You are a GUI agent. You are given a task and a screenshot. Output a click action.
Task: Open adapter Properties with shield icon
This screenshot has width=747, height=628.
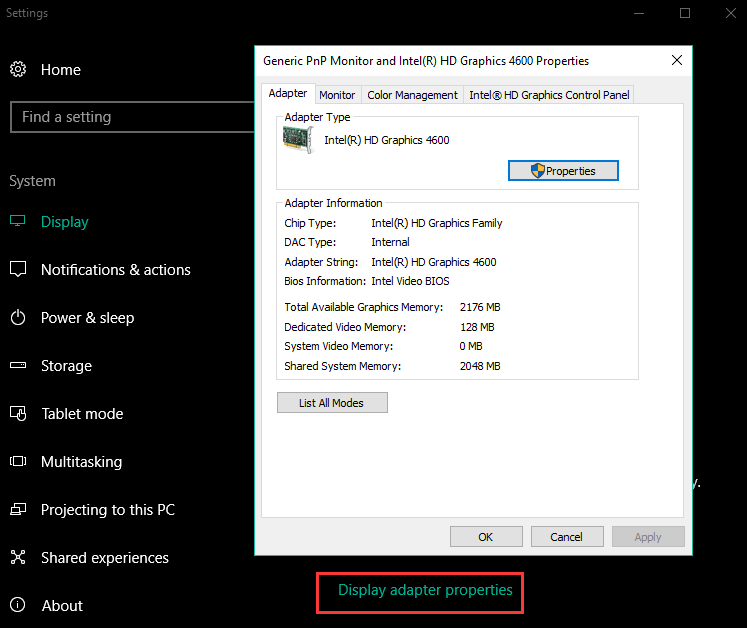coord(563,171)
